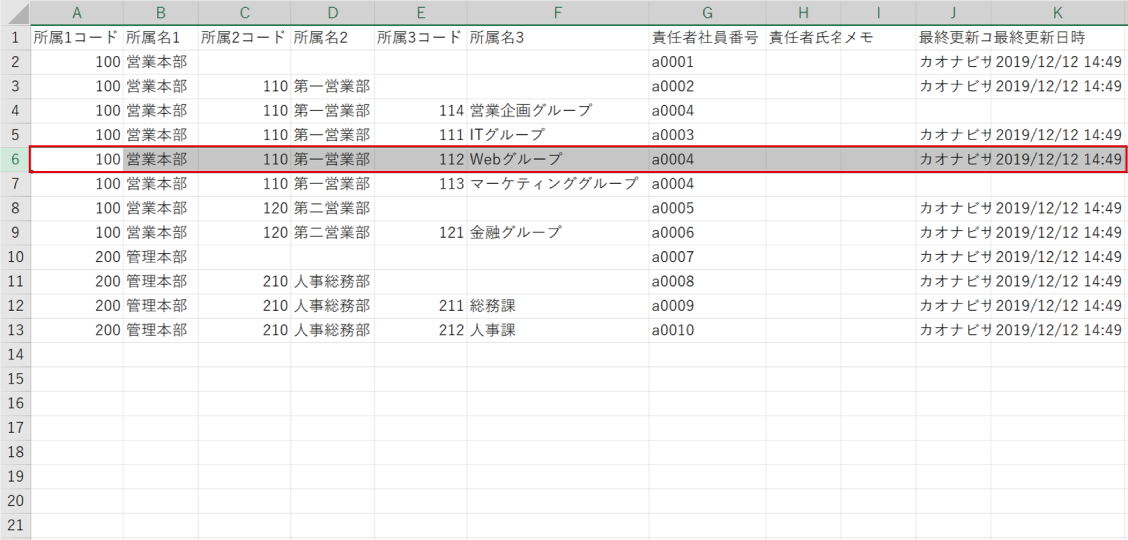Select the Webグループ cell
Screen dimensions: 1128x540
(557, 159)
